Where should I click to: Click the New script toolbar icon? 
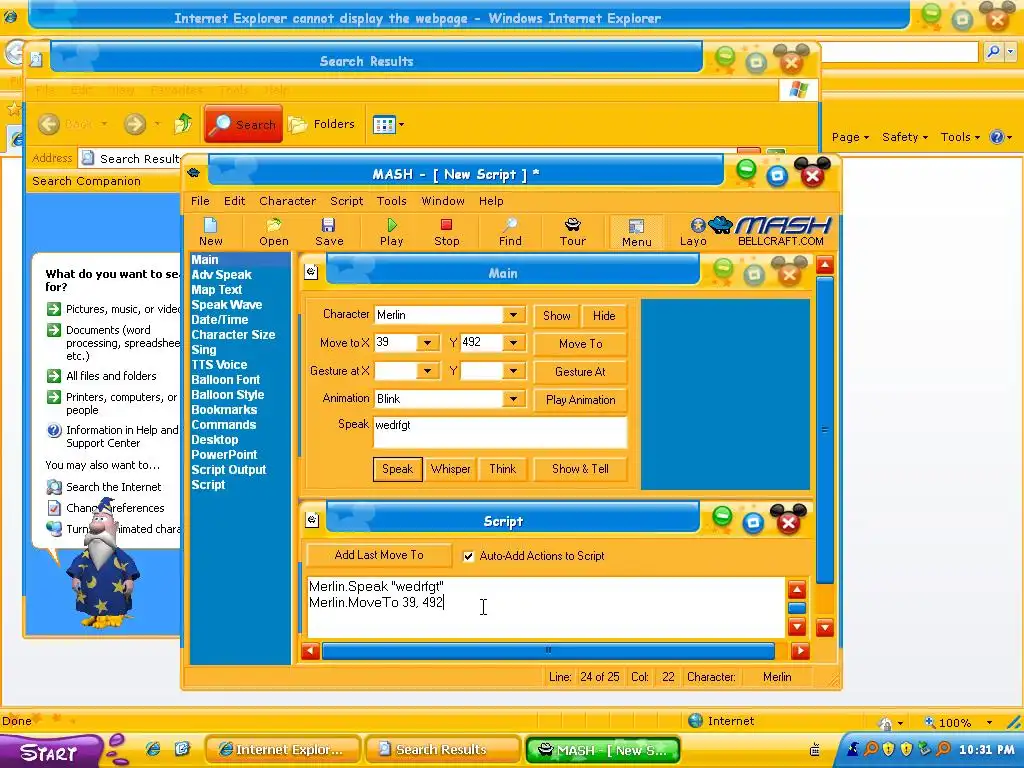click(x=211, y=232)
